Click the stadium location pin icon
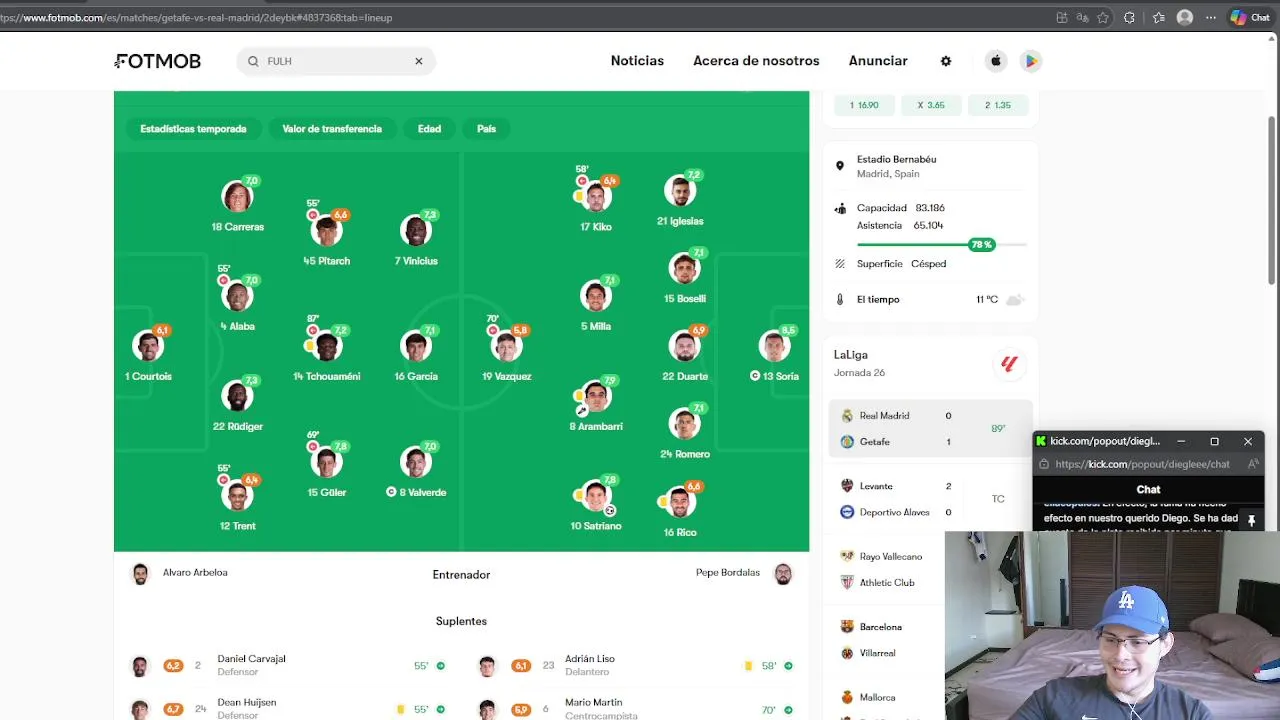The image size is (1280, 720). click(x=840, y=166)
